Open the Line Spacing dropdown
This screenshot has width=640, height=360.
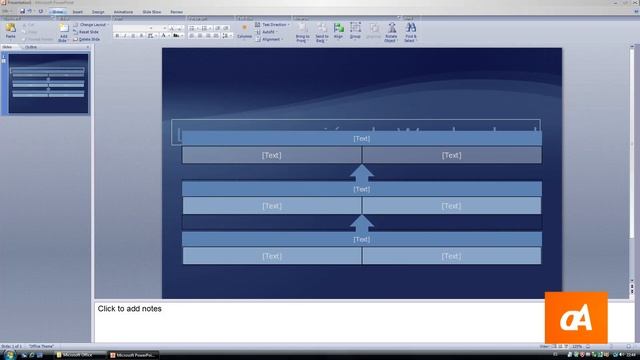point(226,36)
